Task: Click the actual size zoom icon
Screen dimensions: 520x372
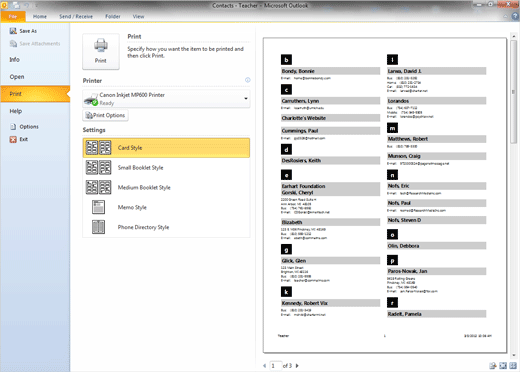Action: pyautogui.click(x=493, y=366)
